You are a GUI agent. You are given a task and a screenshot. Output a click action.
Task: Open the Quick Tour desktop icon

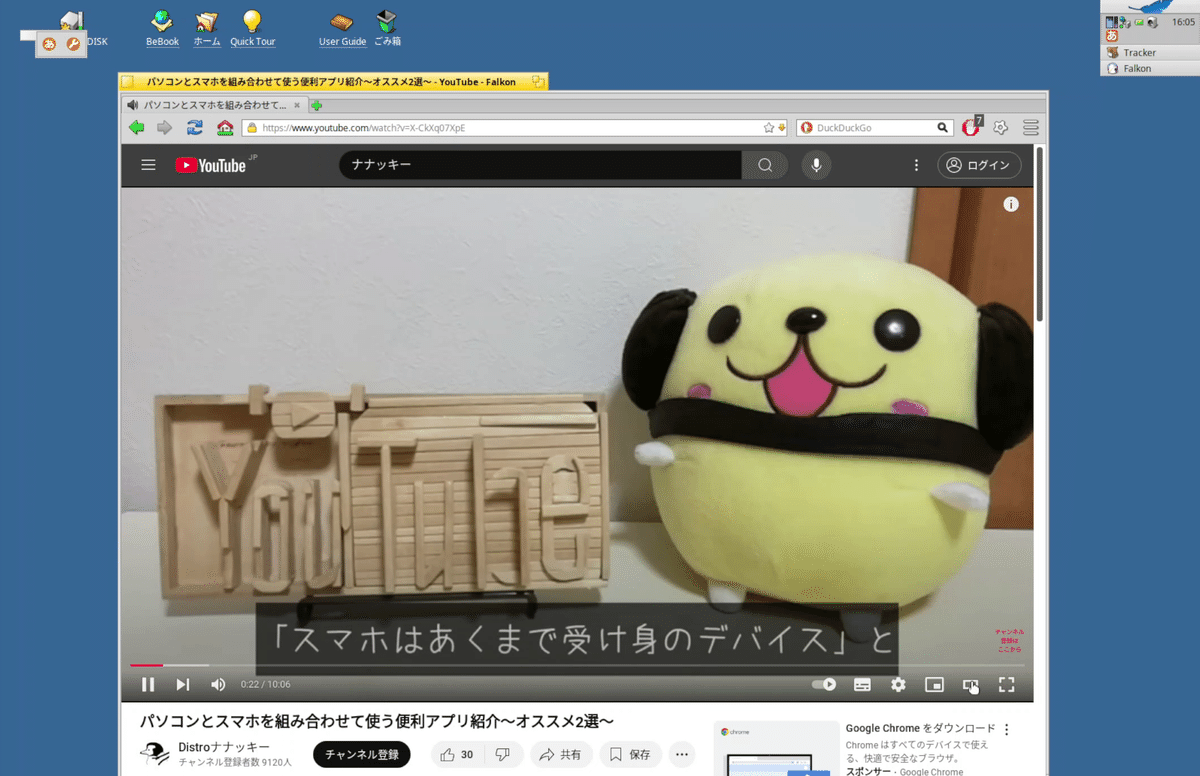pos(252,29)
